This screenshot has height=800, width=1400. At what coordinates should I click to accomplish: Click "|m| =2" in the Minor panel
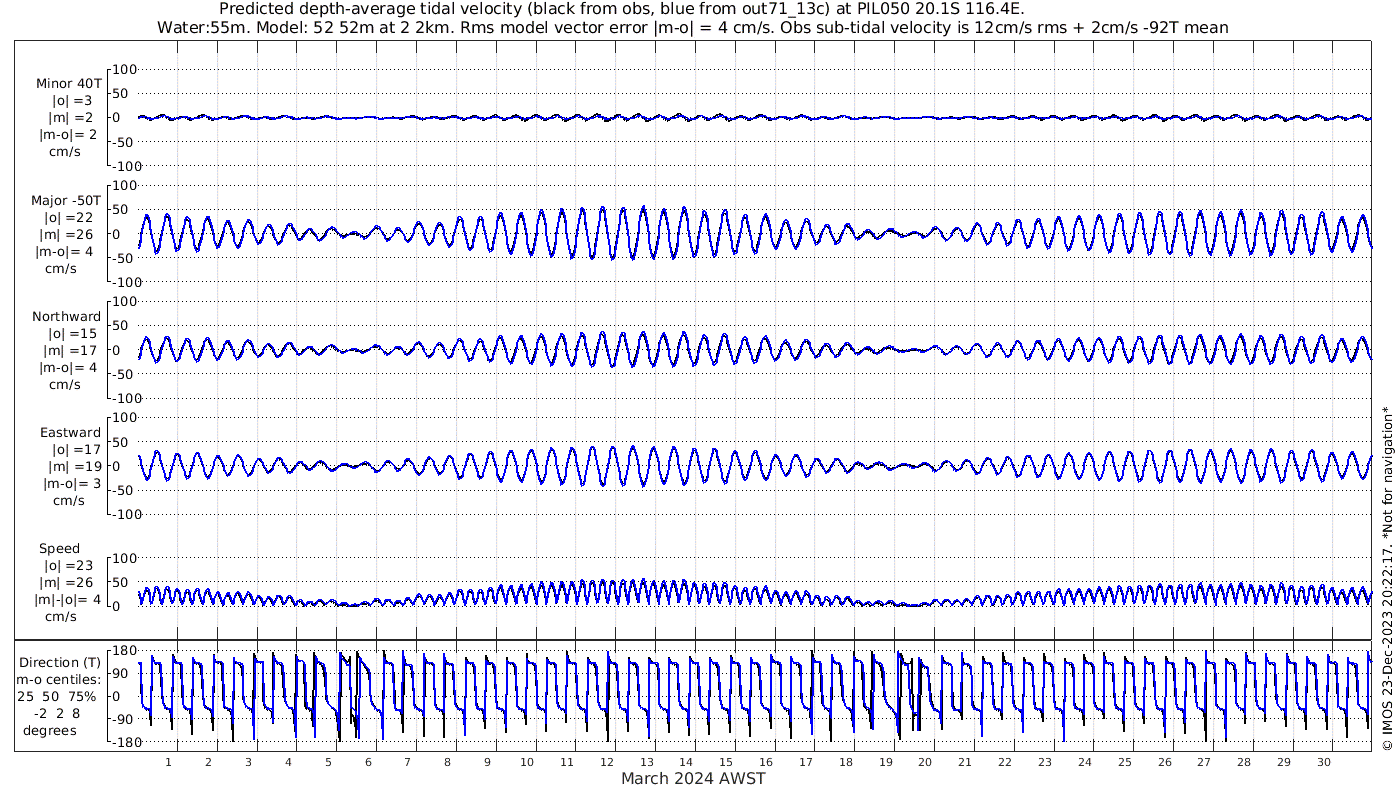(70, 118)
